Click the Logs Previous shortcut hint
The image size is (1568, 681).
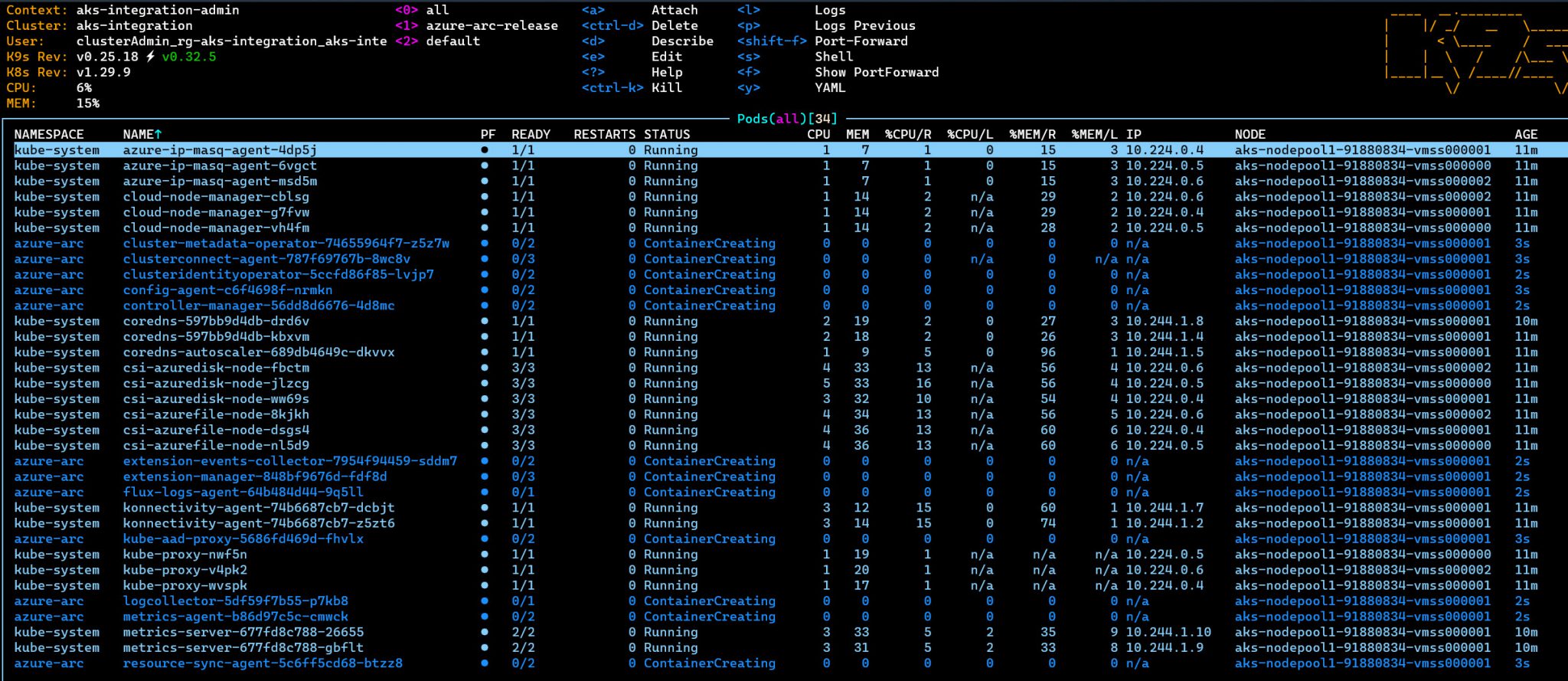click(x=864, y=25)
